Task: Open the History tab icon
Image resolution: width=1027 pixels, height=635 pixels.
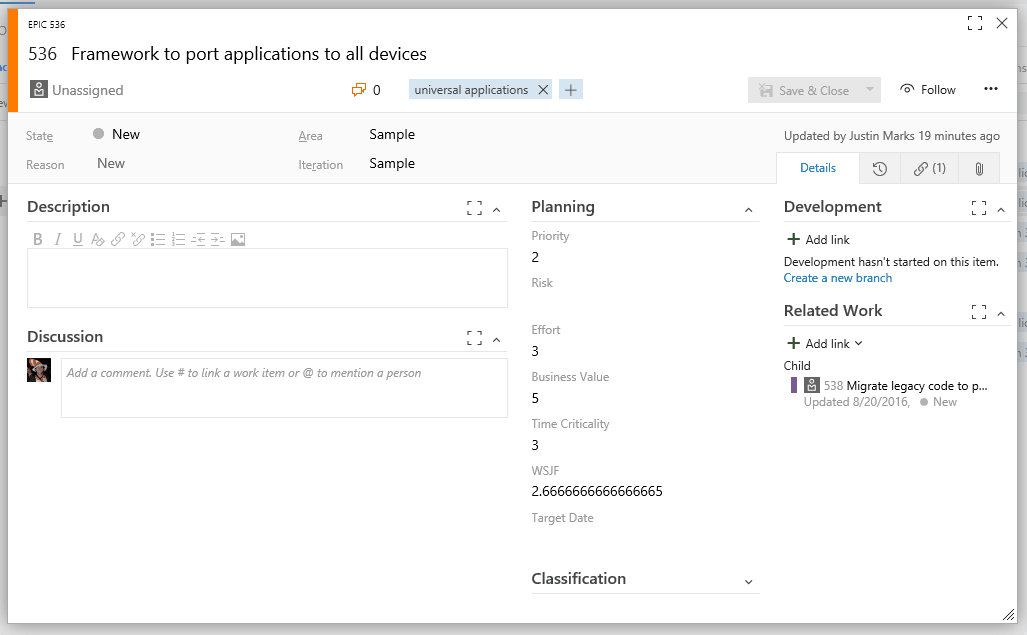Action: point(881,168)
